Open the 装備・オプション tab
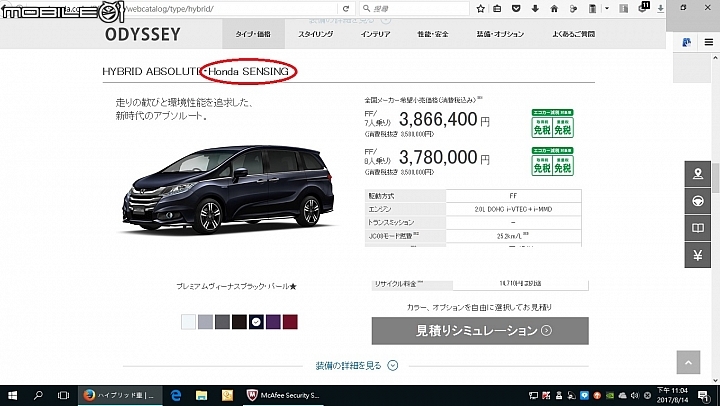720x406 pixels. click(x=500, y=34)
